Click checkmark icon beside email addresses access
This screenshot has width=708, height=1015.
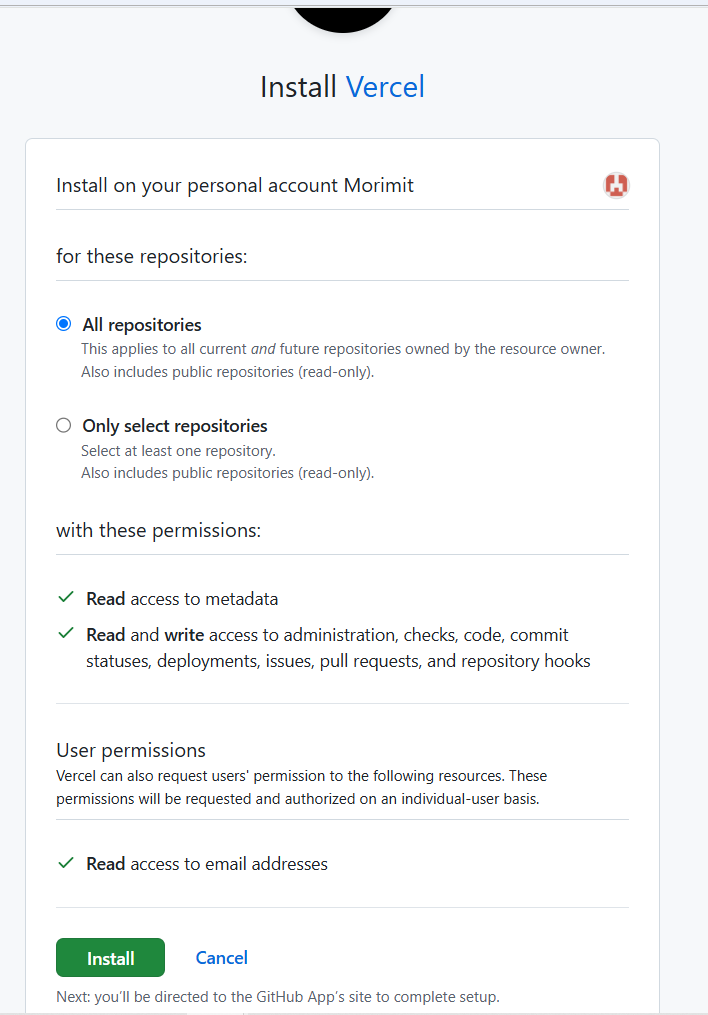[x=66, y=862]
